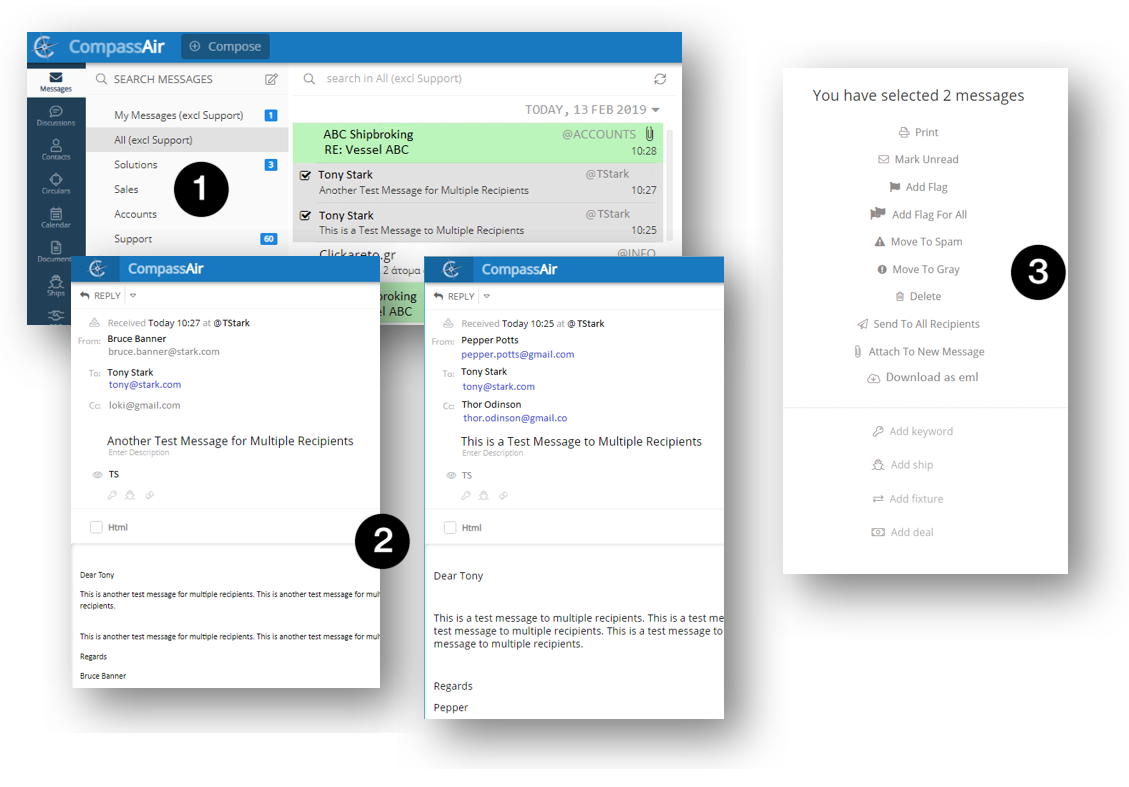Open the ABC Shipbroking 'RE: Vessel ABC' message

(477, 142)
